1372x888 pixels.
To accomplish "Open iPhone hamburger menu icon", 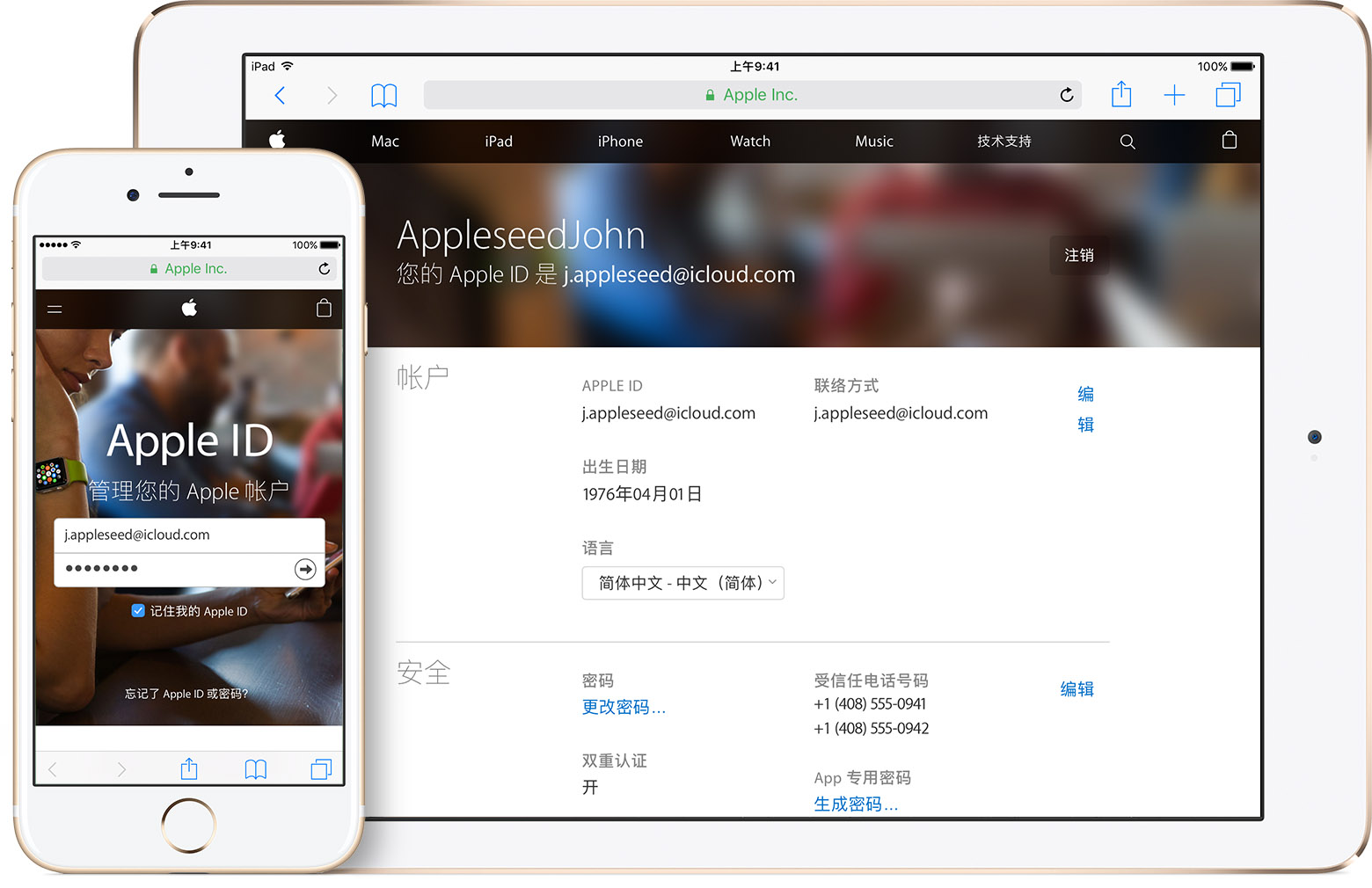I will (55, 309).
